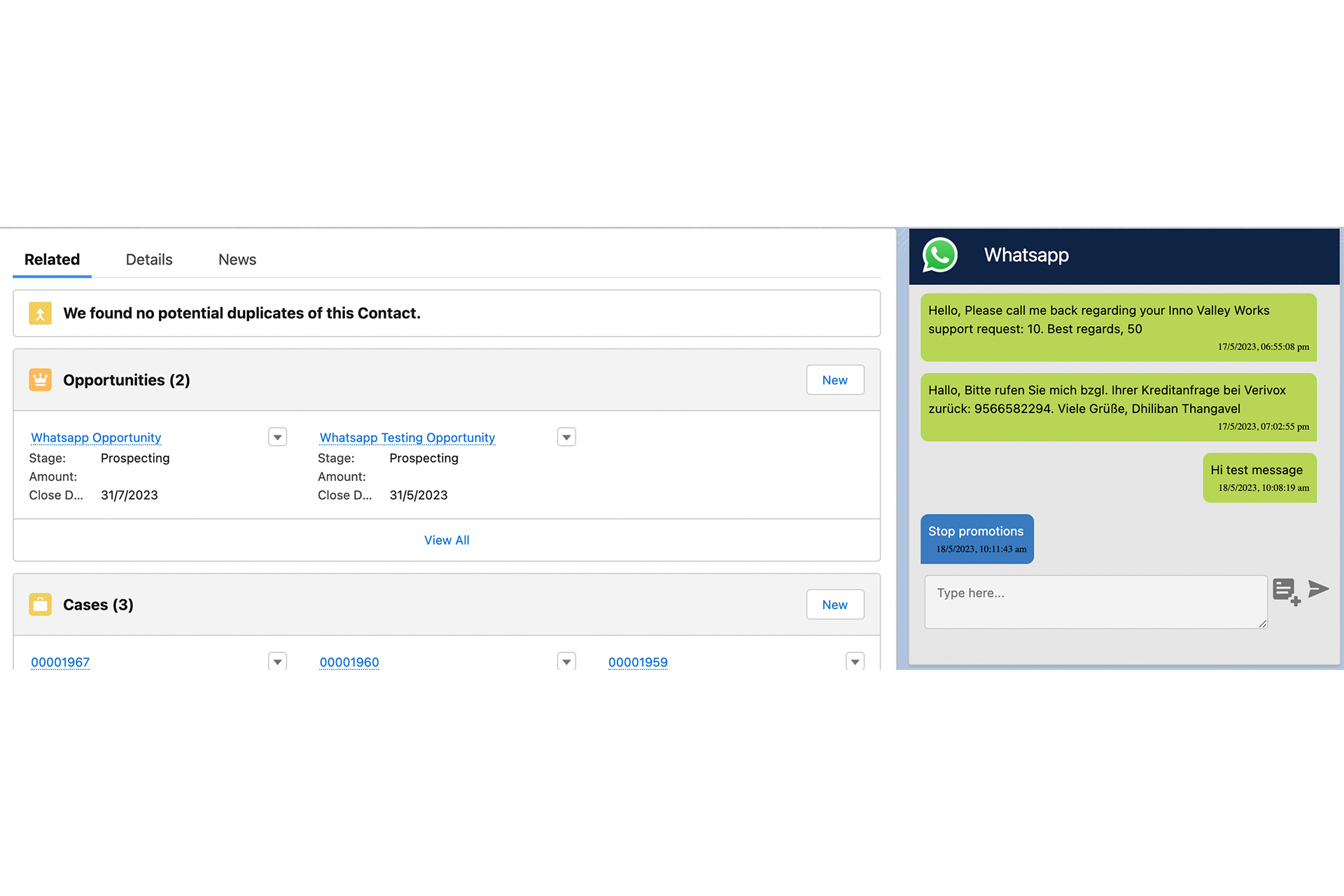Click the duplicates merge icon
1344x896 pixels.
[x=40, y=313]
